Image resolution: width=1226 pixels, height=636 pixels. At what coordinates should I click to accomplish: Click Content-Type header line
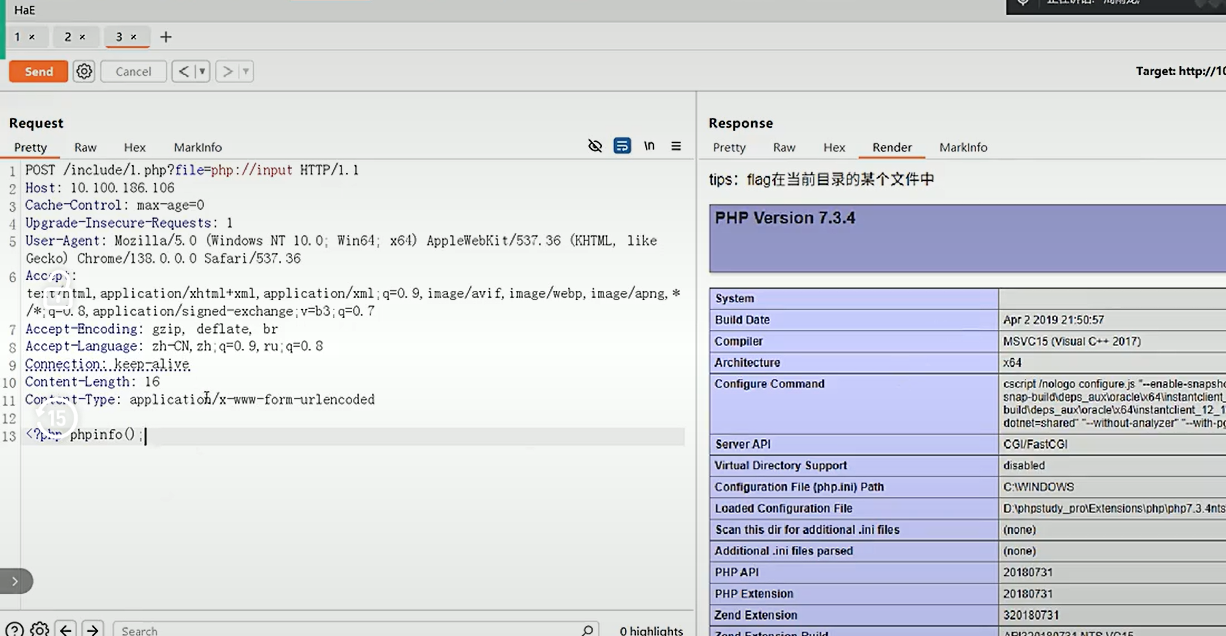coord(200,399)
